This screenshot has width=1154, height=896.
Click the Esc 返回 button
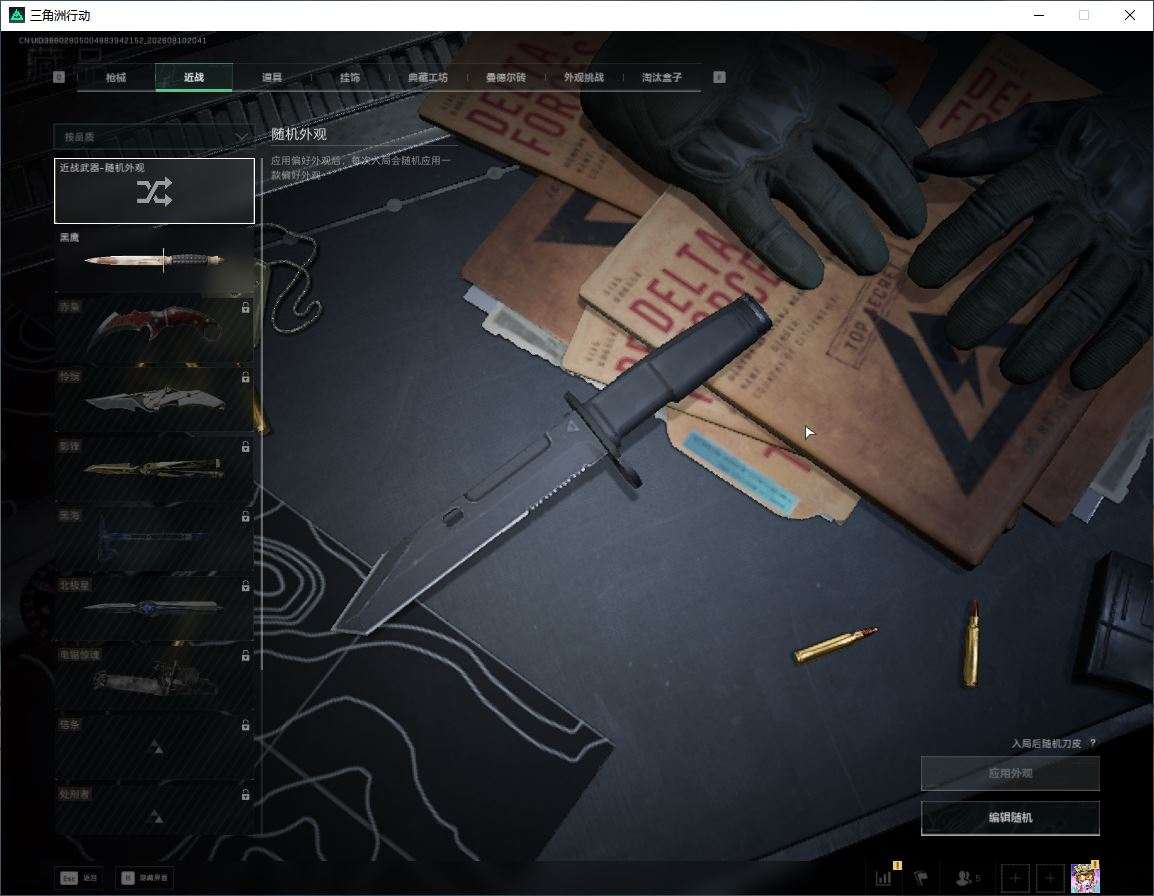79,878
